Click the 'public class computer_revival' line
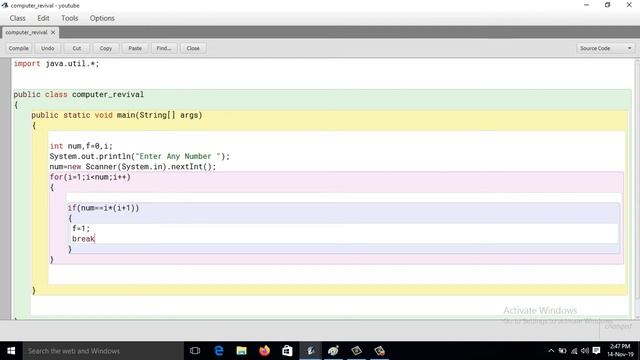 click(79, 94)
